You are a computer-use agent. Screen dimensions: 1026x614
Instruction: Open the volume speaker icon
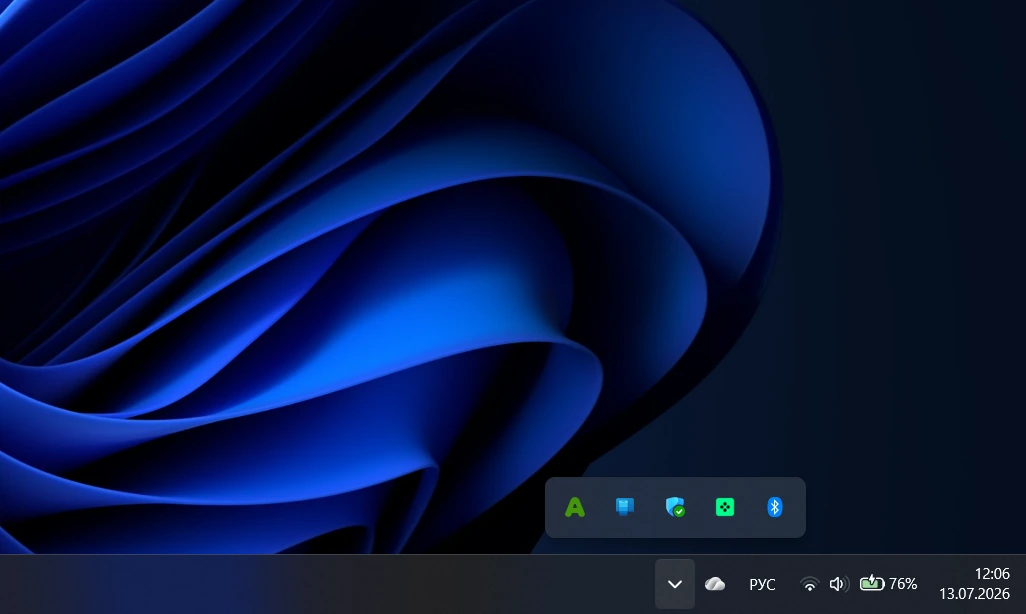point(839,583)
